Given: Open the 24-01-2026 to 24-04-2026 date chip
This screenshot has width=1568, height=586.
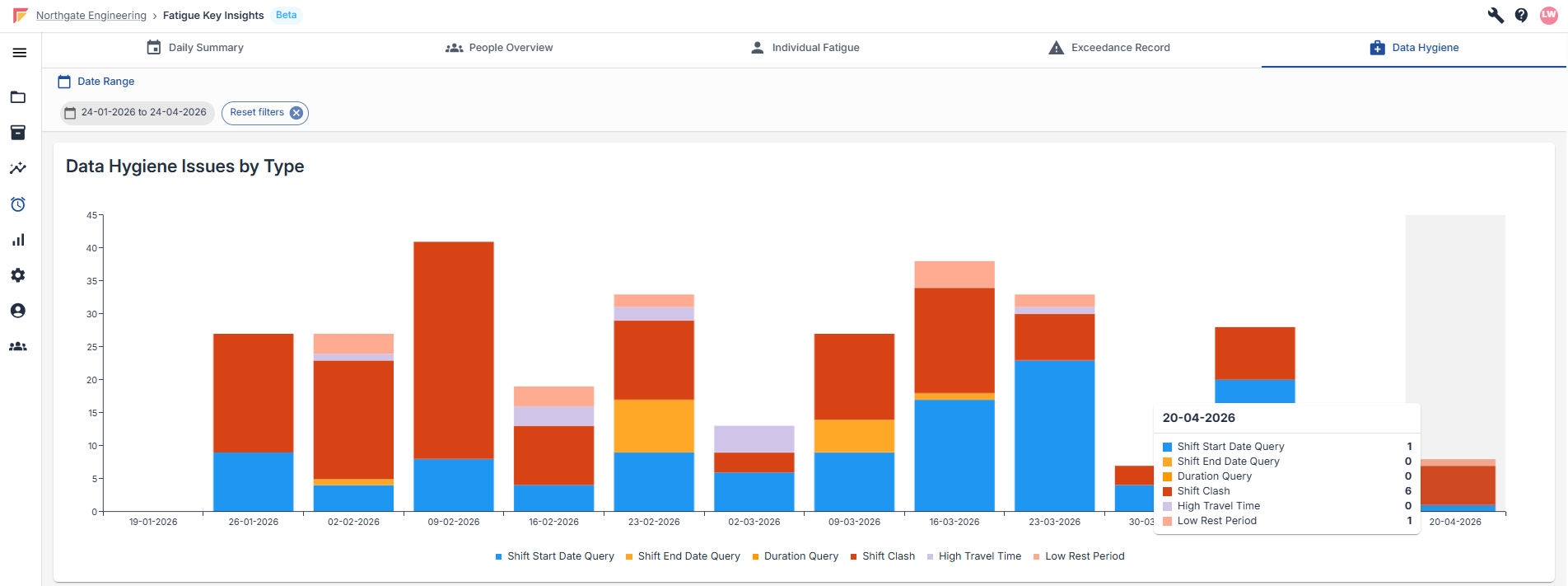Looking at the screenshot, I should [138, 113].
